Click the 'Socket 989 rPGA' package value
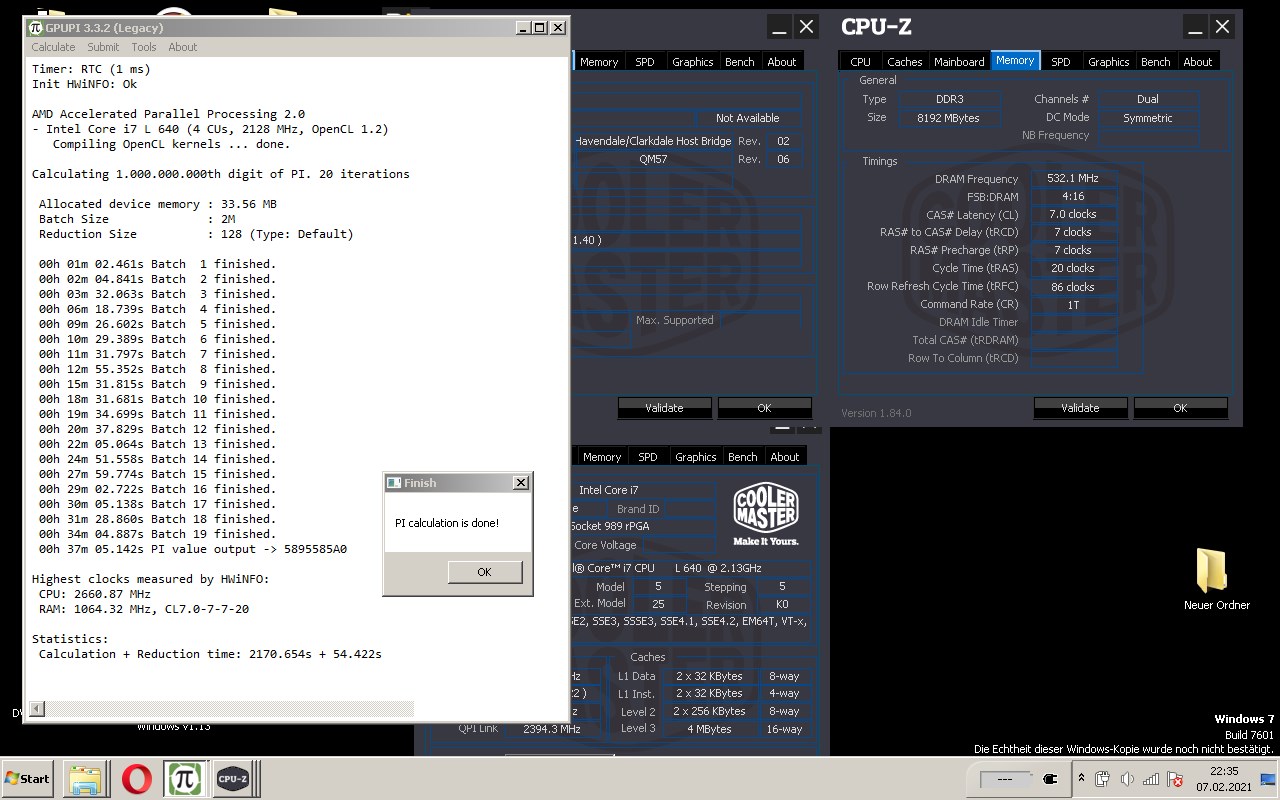1280x800 pixels. tap(609, 526)
